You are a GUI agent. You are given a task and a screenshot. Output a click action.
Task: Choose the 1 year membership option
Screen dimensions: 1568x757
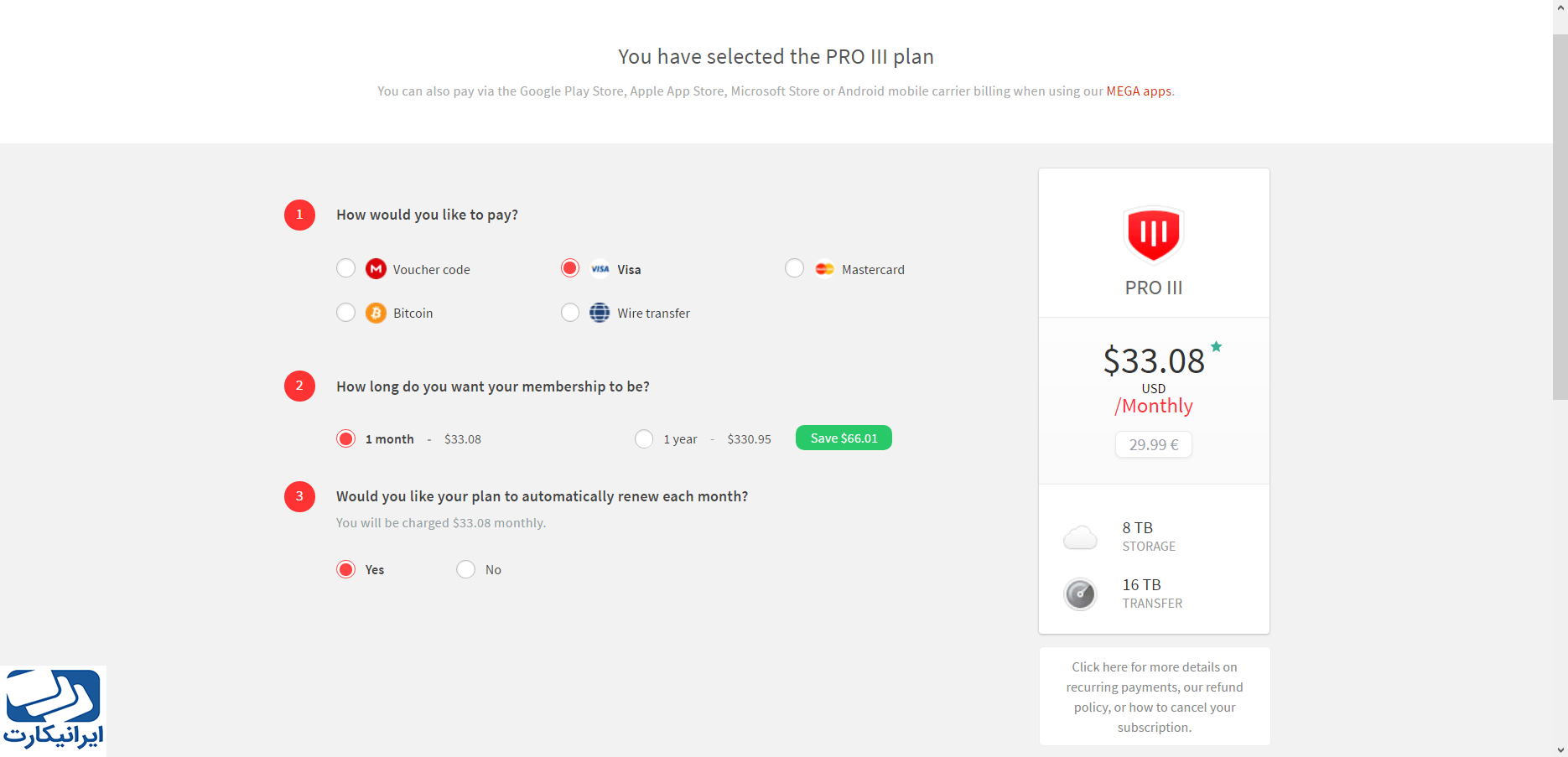coord(644,439)
